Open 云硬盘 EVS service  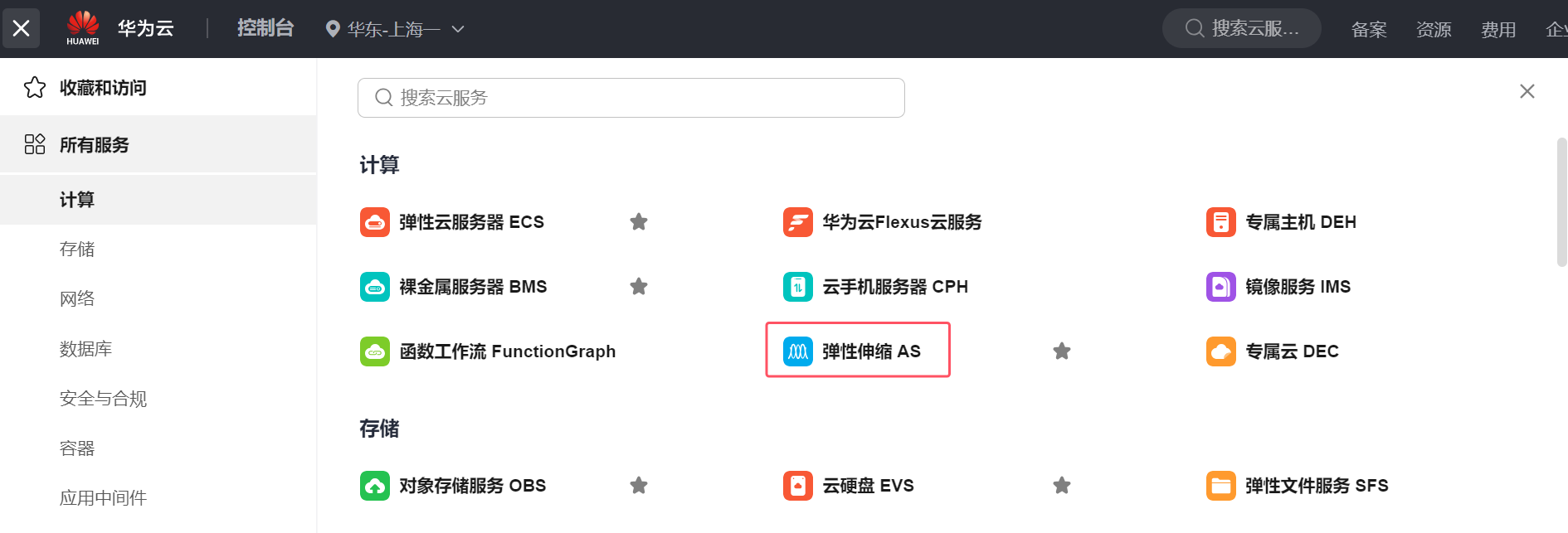tap(869, 486)
